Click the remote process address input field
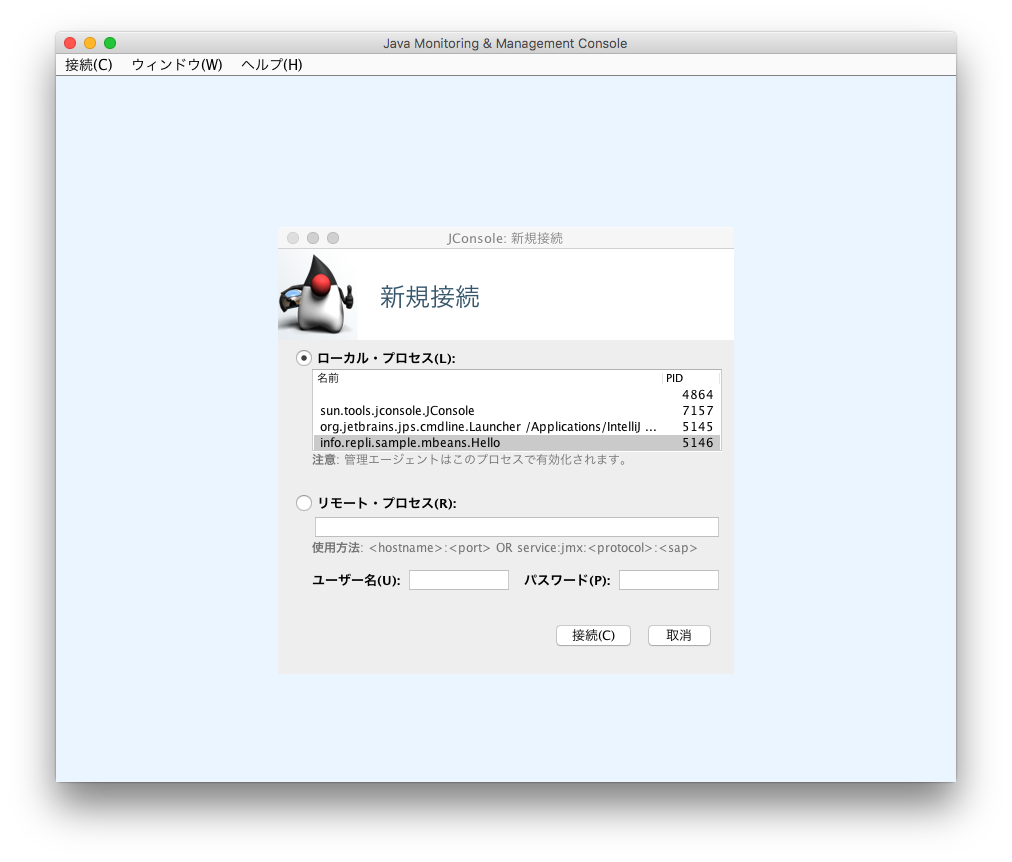This screenshot has width=1012, height=862. tap(516, 526)
